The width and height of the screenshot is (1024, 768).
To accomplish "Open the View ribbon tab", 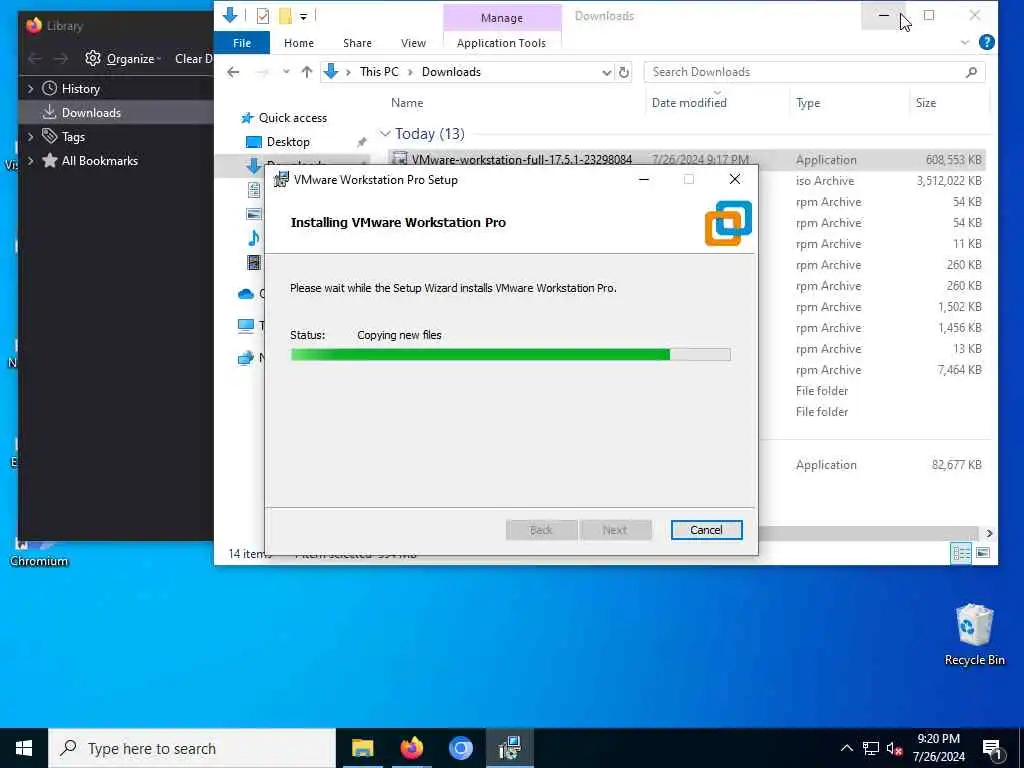I will point(413,43).
